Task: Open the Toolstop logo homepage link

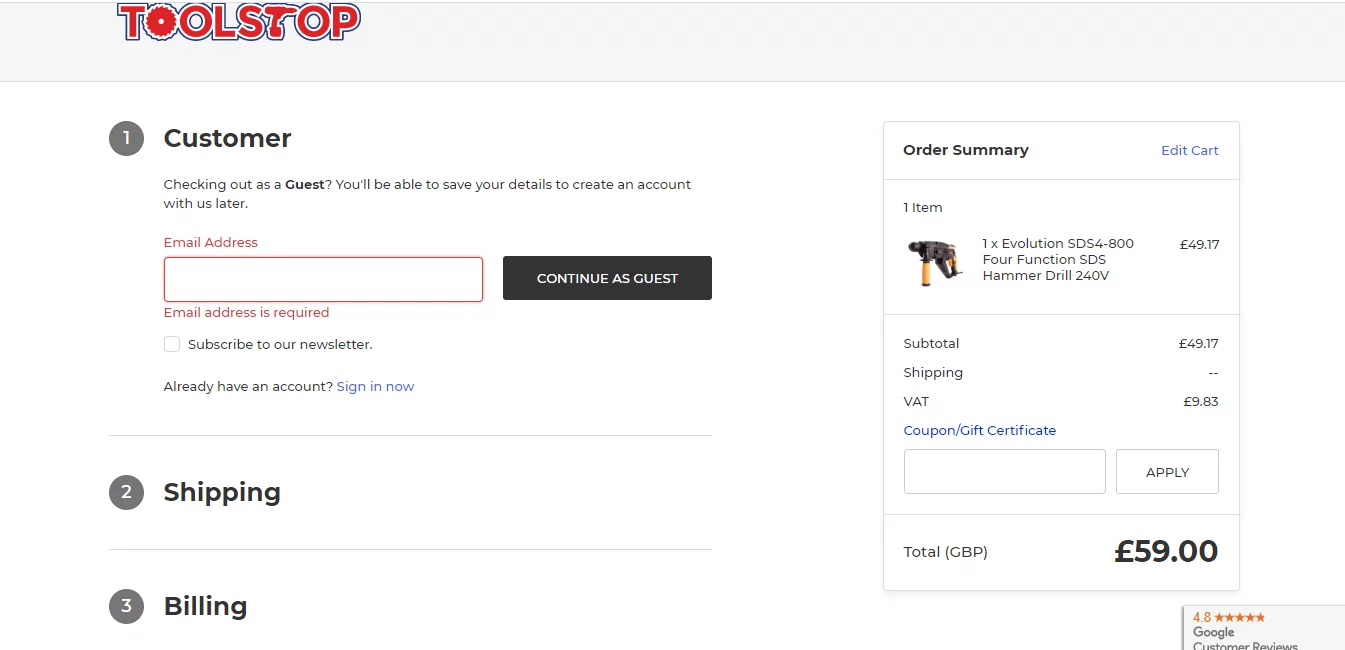Action: [238, 20]
